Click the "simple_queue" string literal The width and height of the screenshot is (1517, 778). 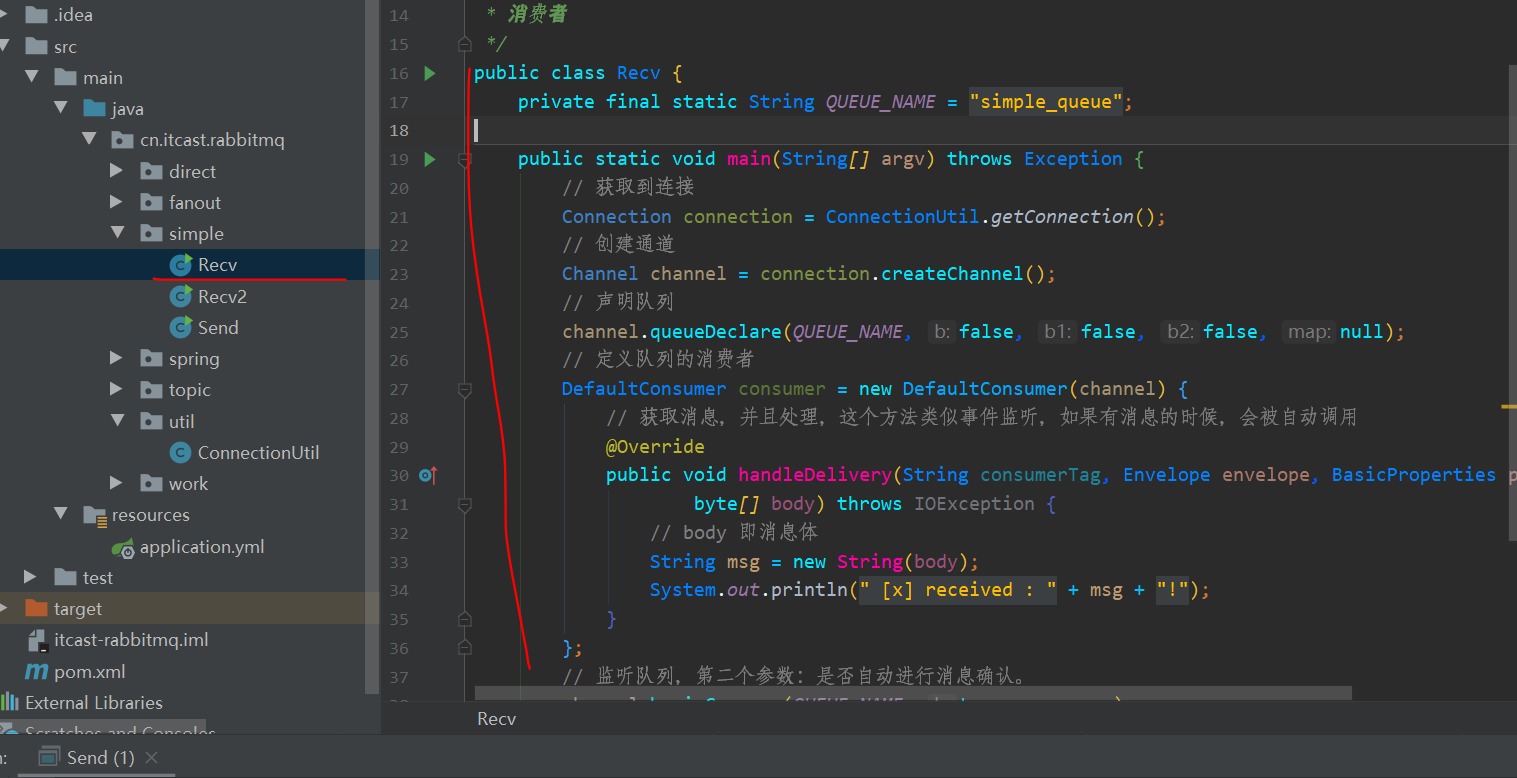1046,102
